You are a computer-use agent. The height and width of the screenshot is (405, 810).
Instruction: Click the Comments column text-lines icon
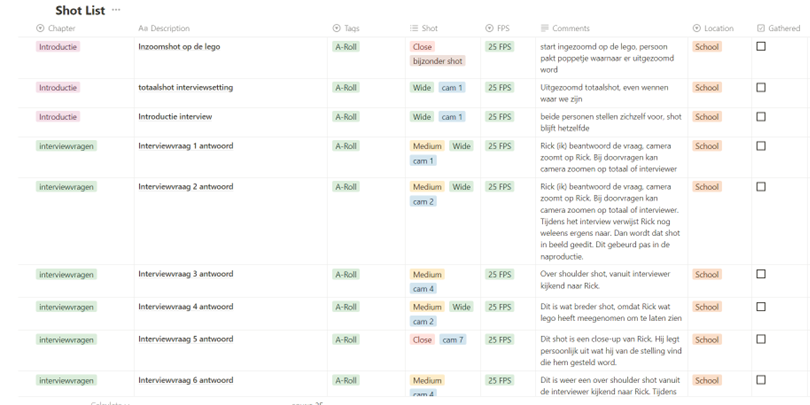click(x=544, y=28)
